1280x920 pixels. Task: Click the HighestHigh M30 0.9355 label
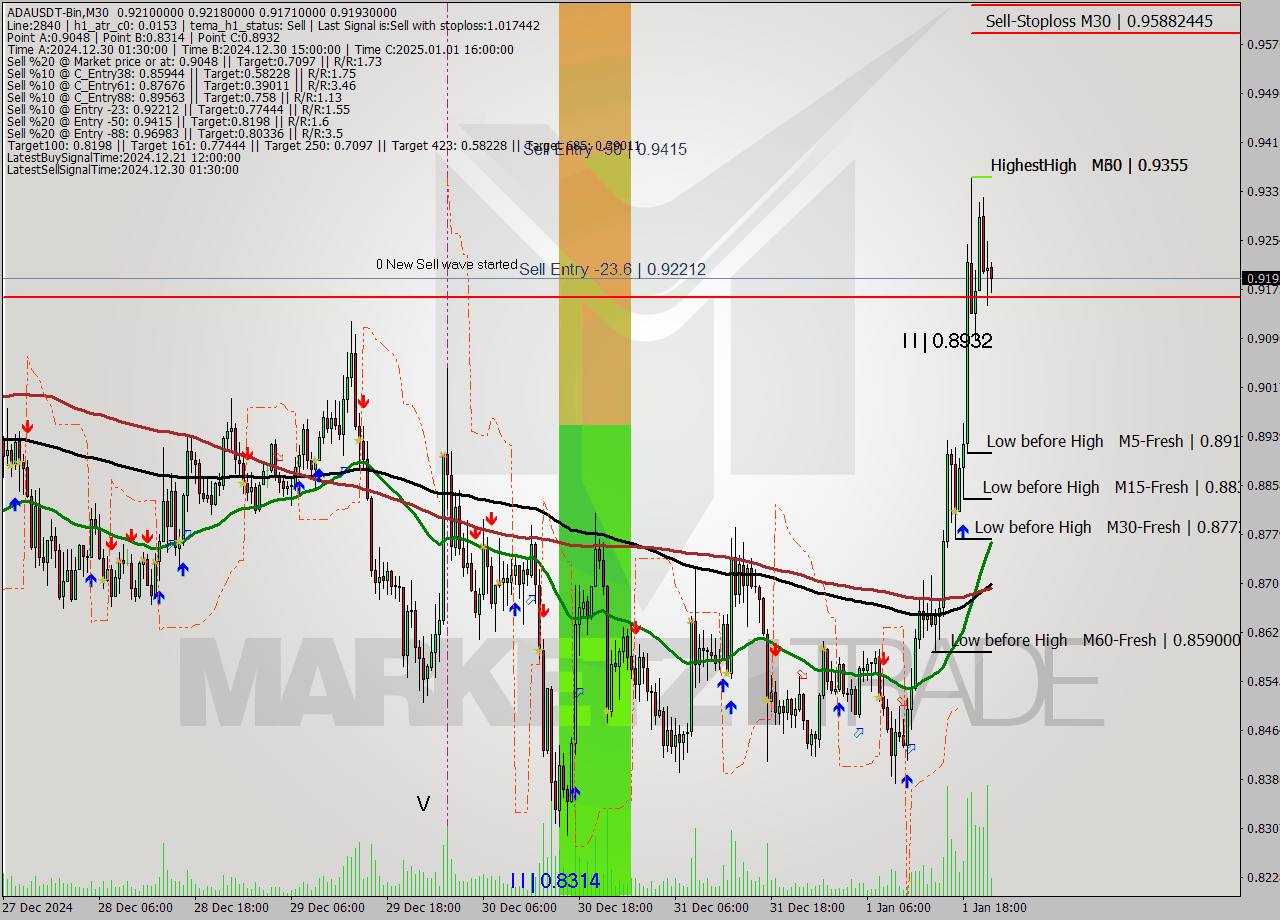point(1089,165)
